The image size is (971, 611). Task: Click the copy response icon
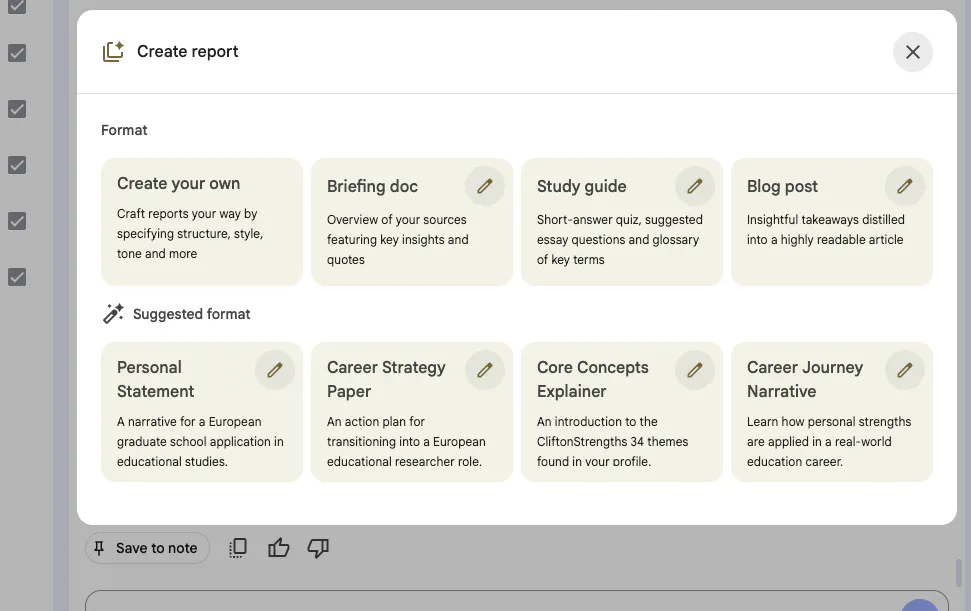(237, 548)
